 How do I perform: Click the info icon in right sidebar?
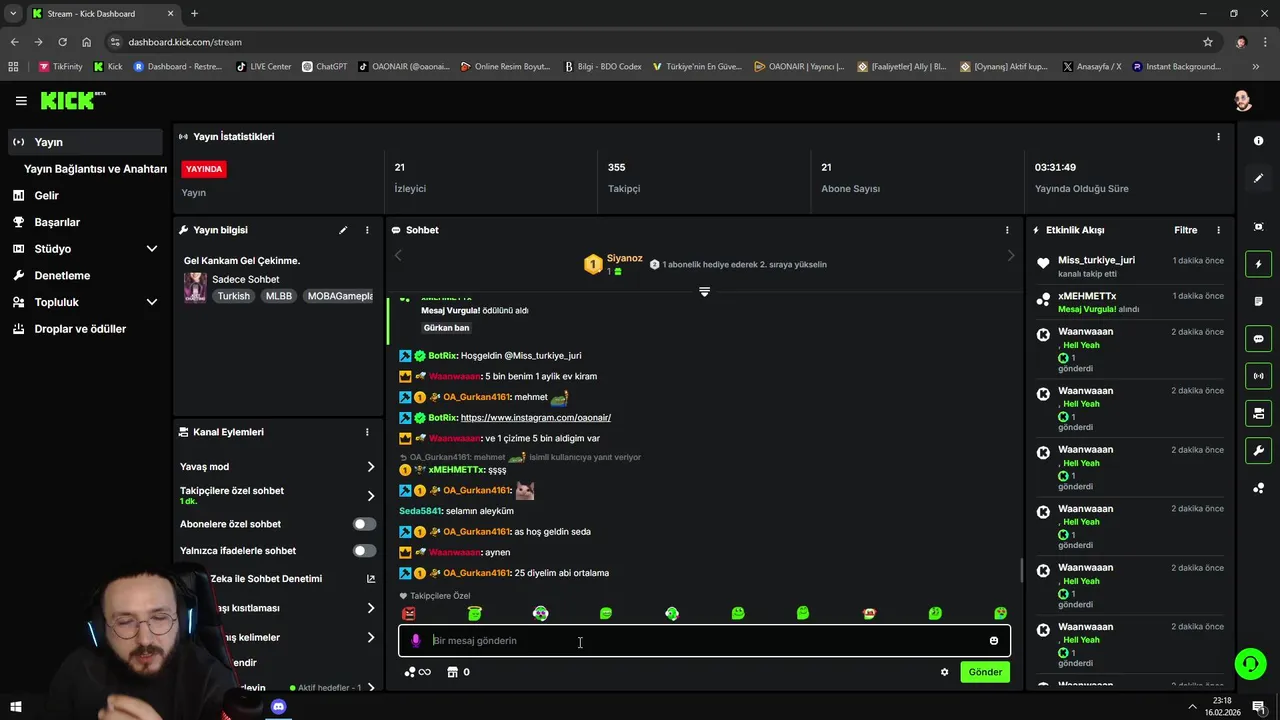pyautogui.click(x=1258, y=141)
